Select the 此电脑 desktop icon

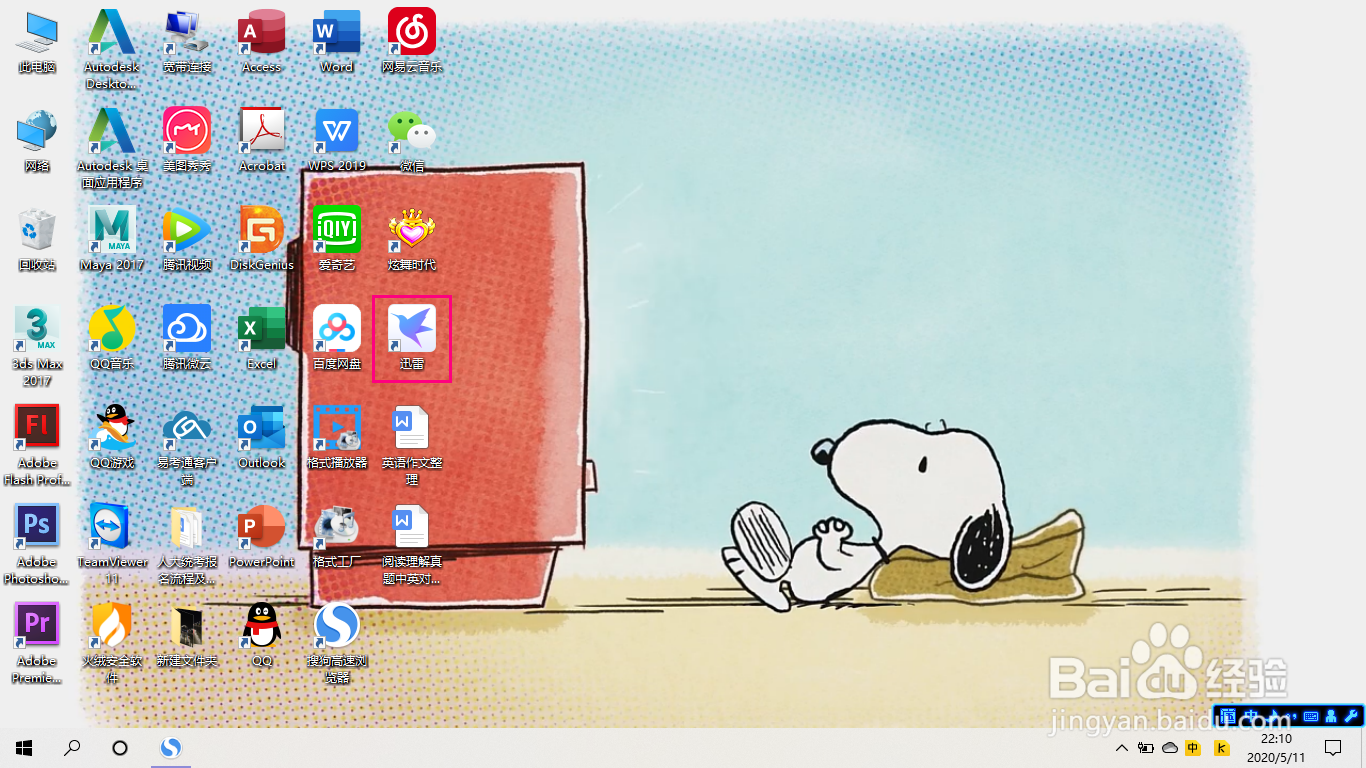[x=37, y=42]
